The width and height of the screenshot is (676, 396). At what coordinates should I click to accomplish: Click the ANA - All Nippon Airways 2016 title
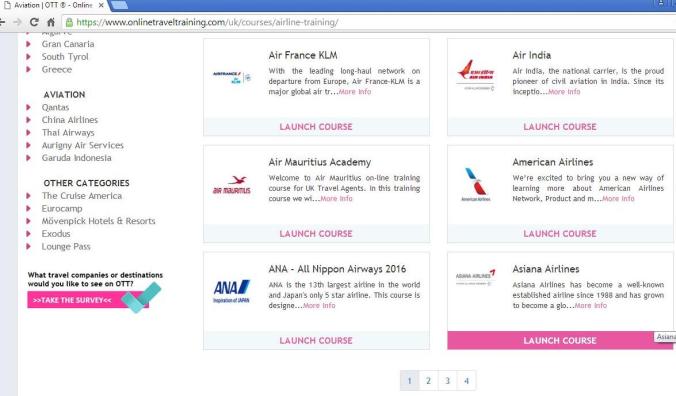tap(337, 269)
